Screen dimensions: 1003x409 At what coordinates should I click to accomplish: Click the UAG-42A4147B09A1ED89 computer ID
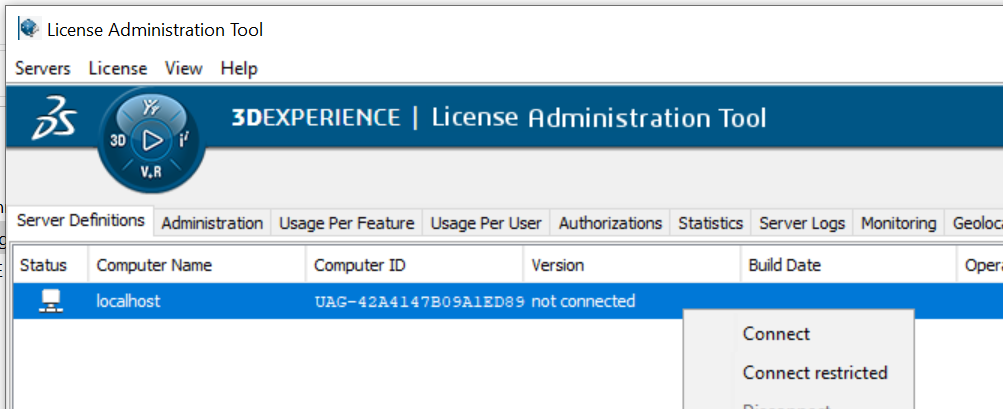420,301
